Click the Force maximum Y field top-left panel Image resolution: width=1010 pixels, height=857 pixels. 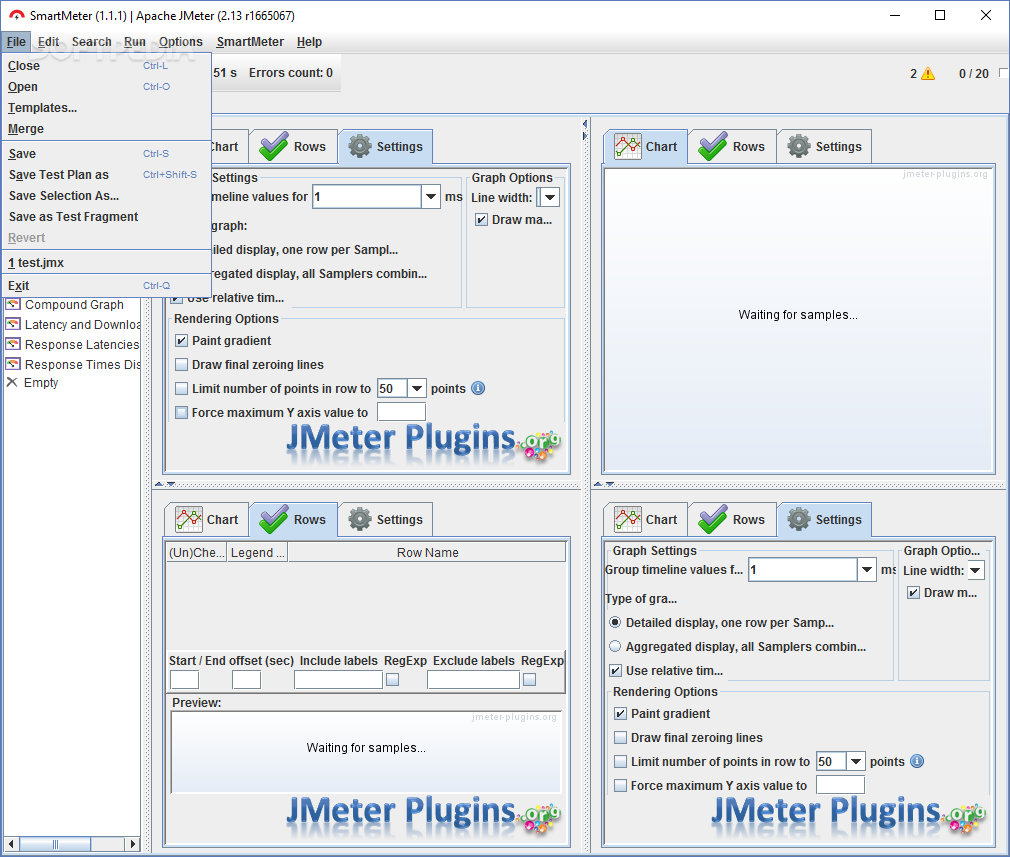(x=401, y=412)
